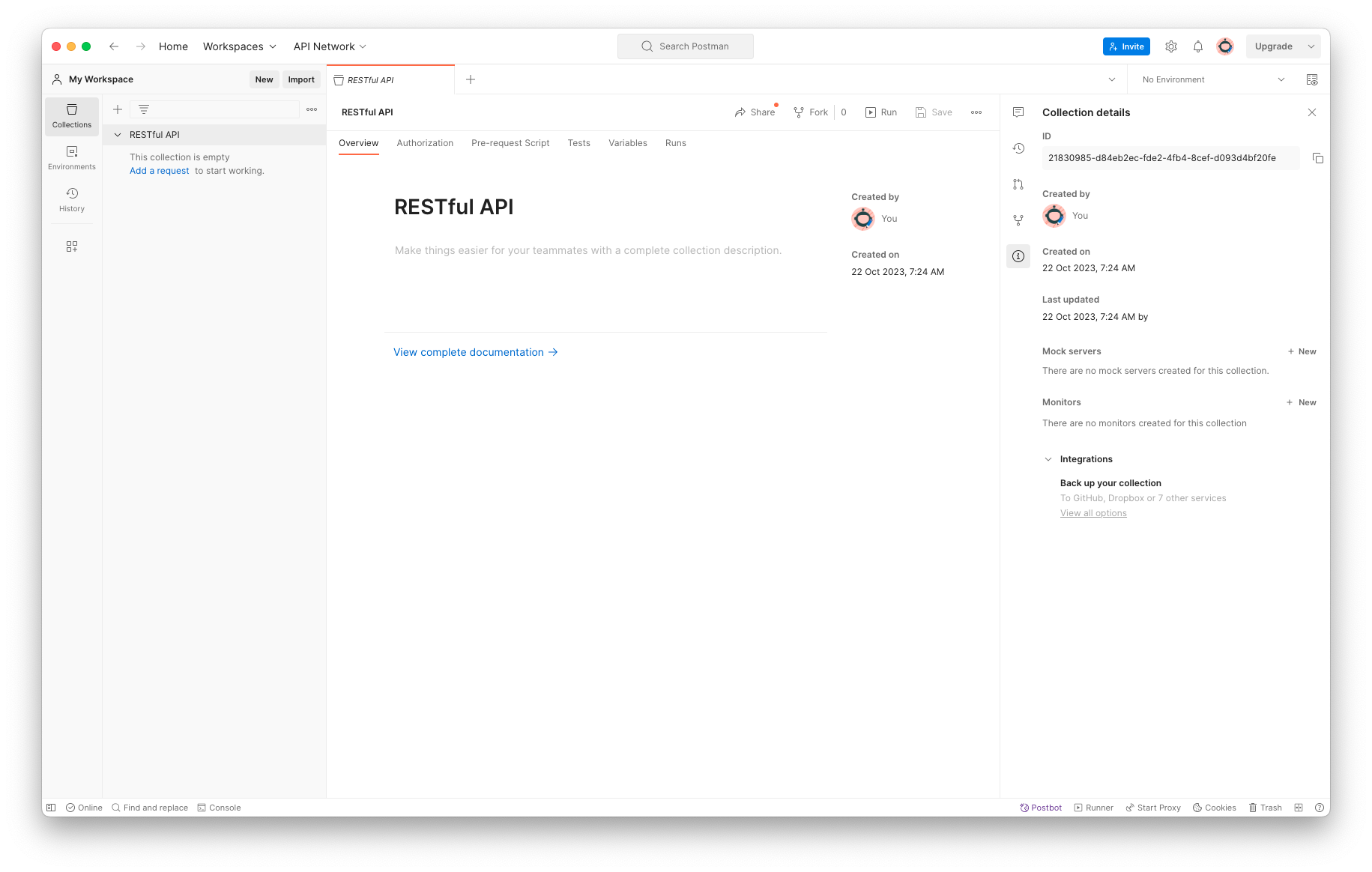Click Start Proxy in the status bar

[x=1153, y=808]
